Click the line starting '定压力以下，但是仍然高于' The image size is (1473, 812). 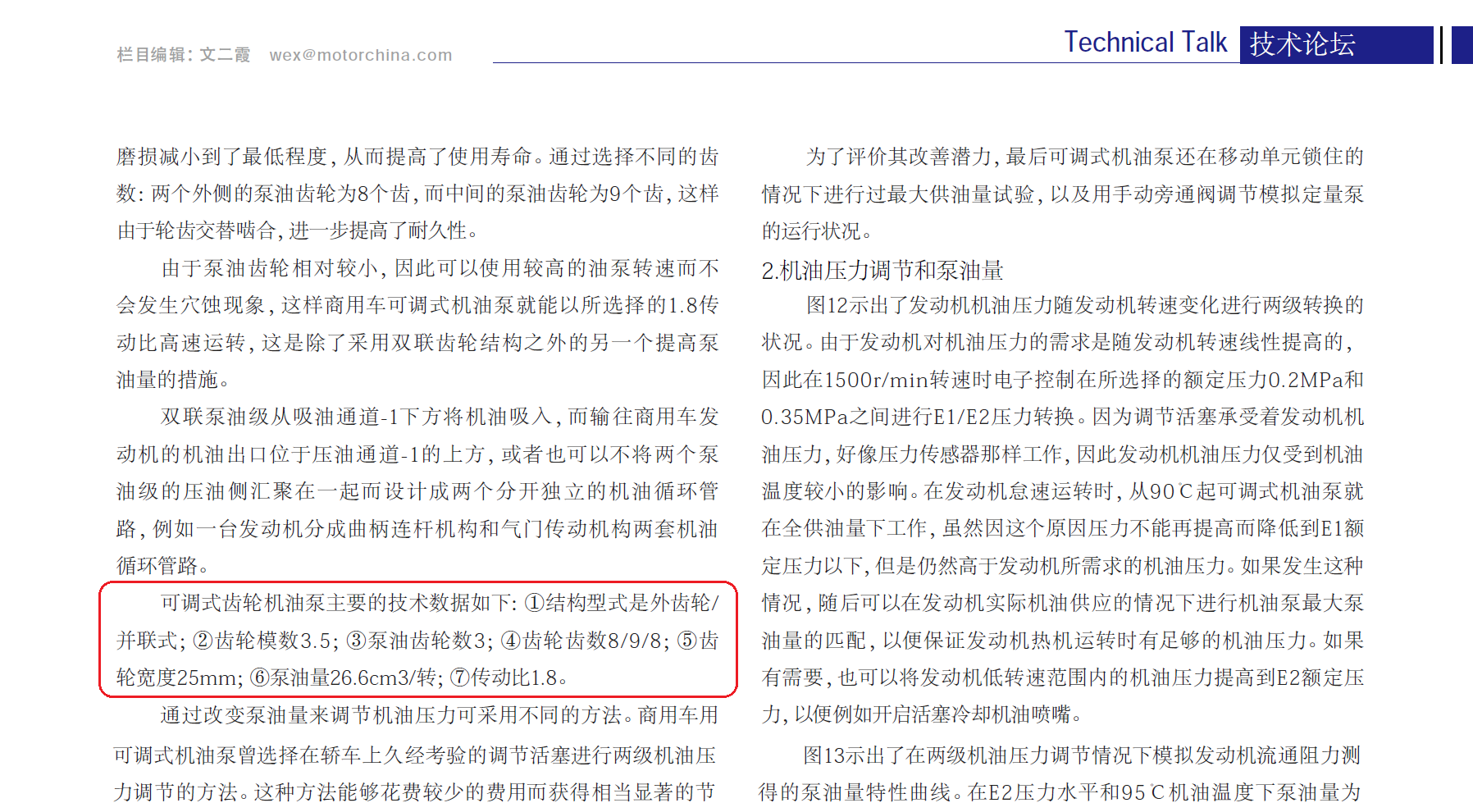click(1063, 565)
